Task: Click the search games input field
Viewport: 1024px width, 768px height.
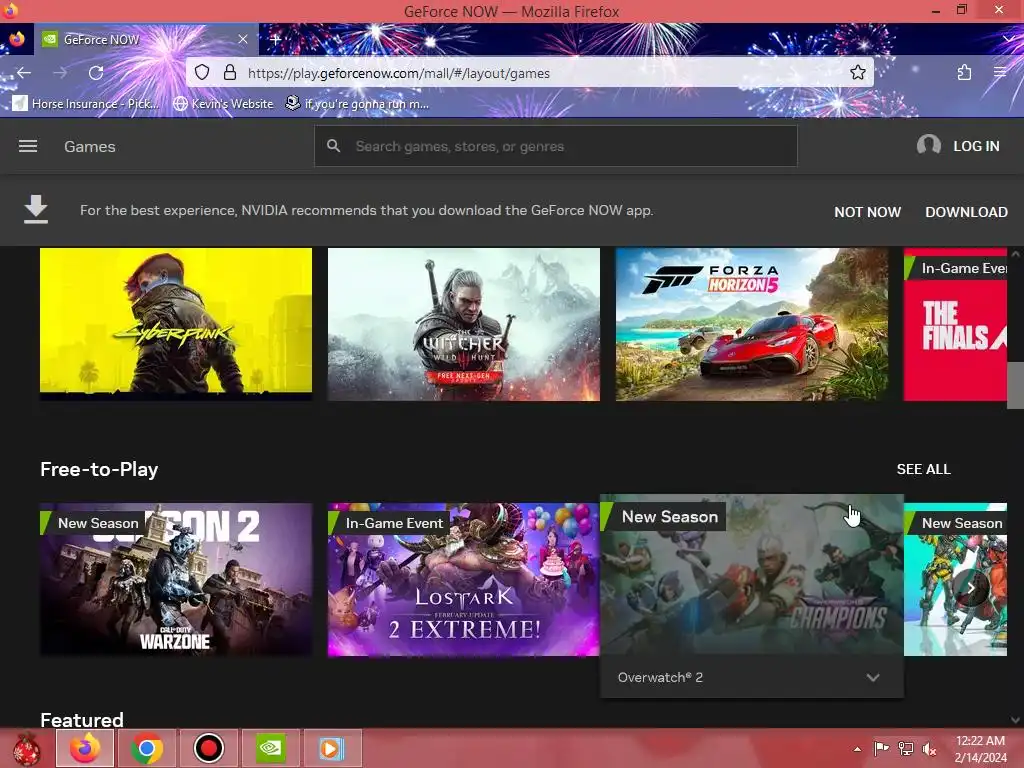Action: (555, 146)
